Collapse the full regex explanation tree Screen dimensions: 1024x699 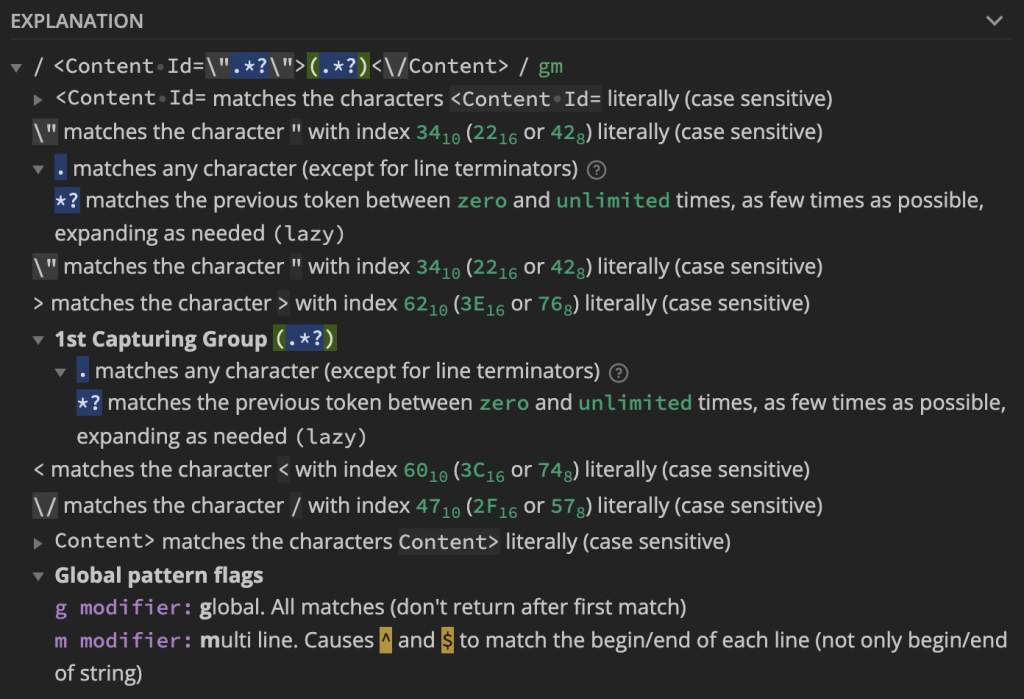click(x=15, y=67)
